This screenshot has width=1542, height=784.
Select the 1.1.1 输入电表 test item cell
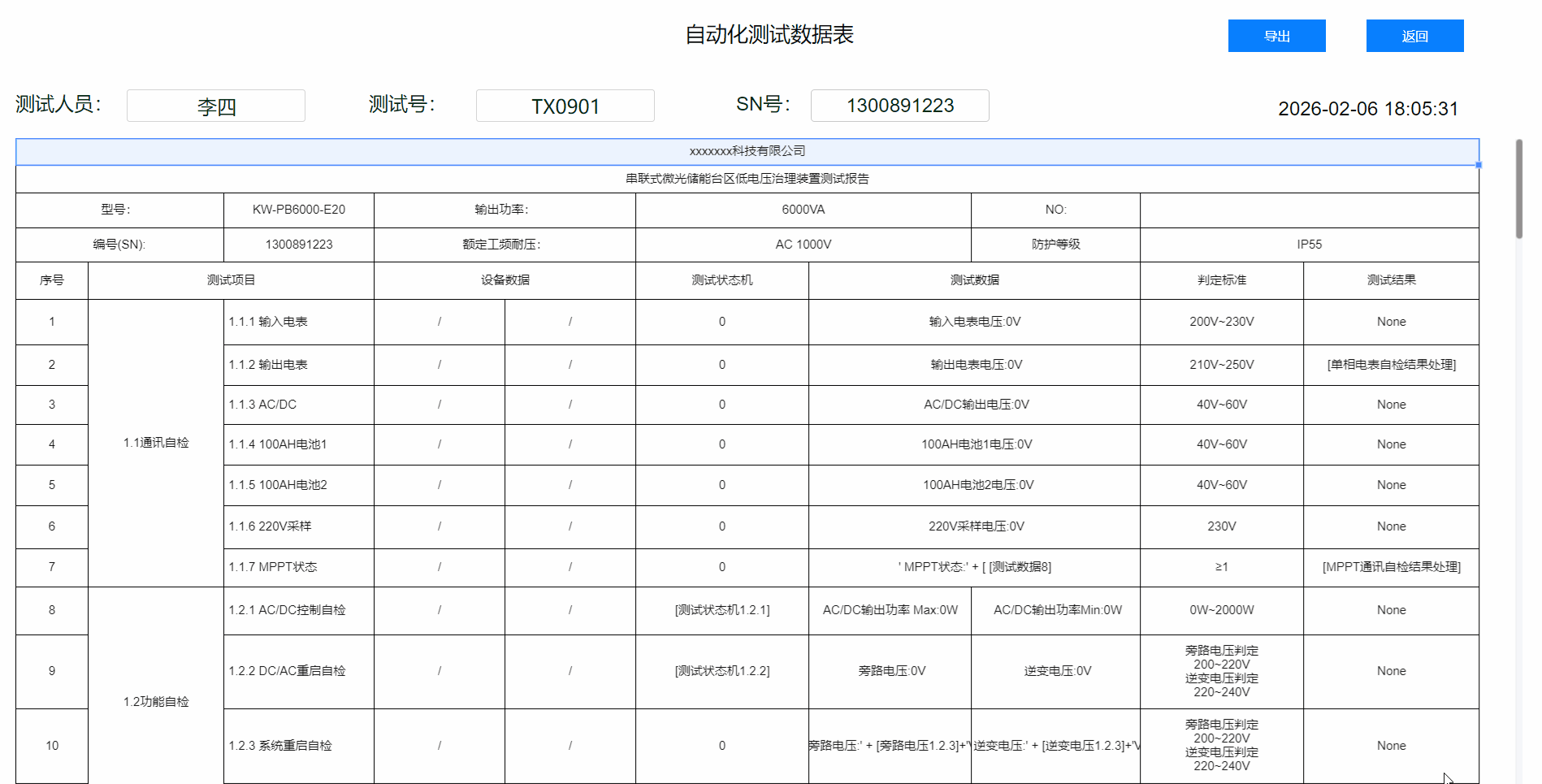point(298,322)
